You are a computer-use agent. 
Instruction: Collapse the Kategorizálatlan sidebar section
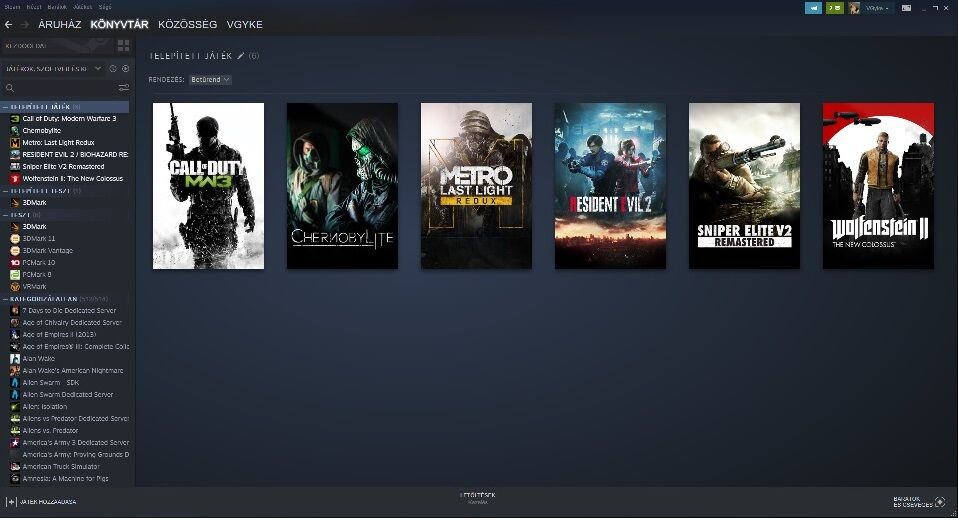pos(5,299)
